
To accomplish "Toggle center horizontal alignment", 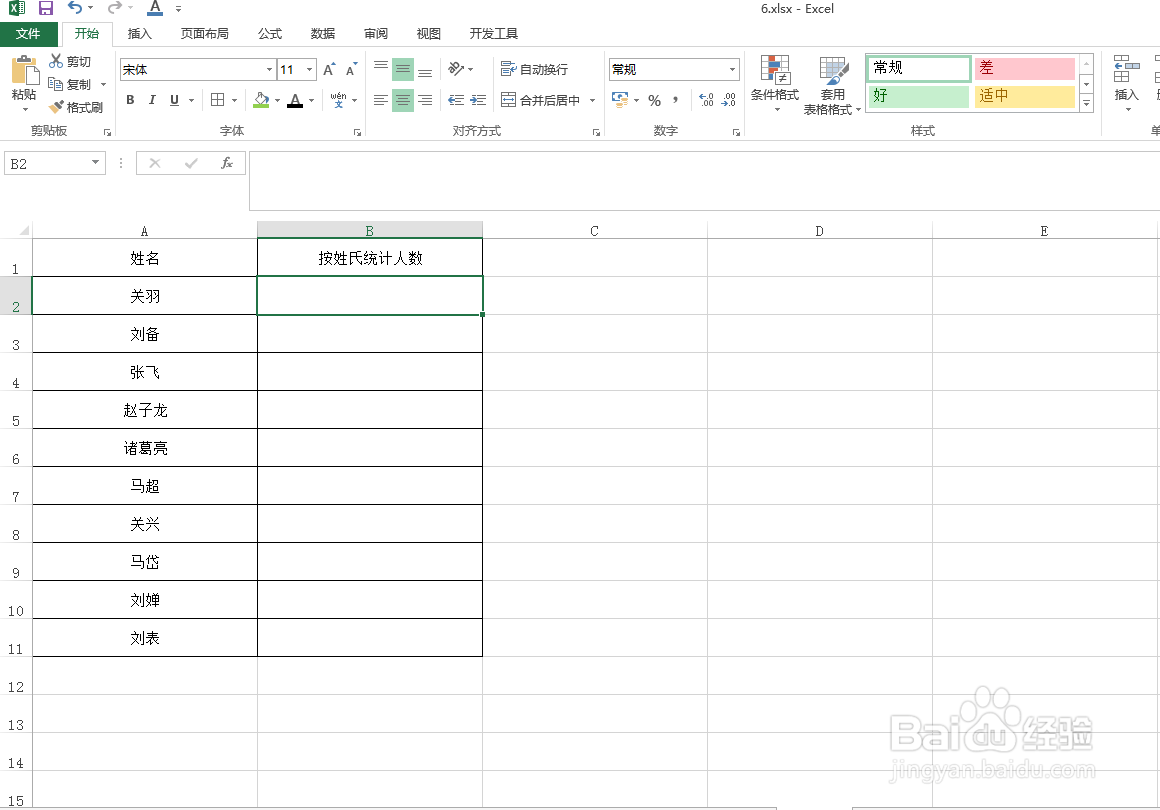I will pos(402,100).
